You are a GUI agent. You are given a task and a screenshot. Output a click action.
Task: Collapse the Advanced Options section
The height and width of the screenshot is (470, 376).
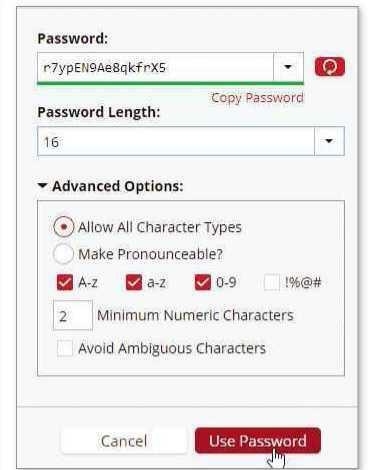(42, 186)
